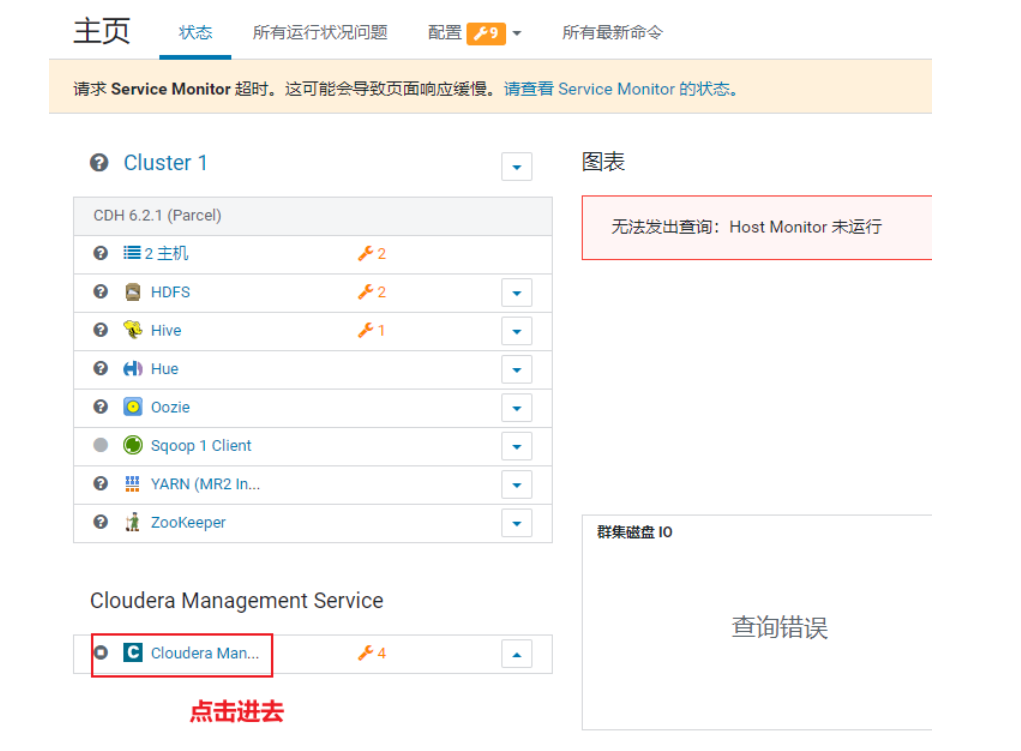Click Cluster 1 unknown health status icon
The height and width of the screenshot is (751, 1021).
(99, 162)
